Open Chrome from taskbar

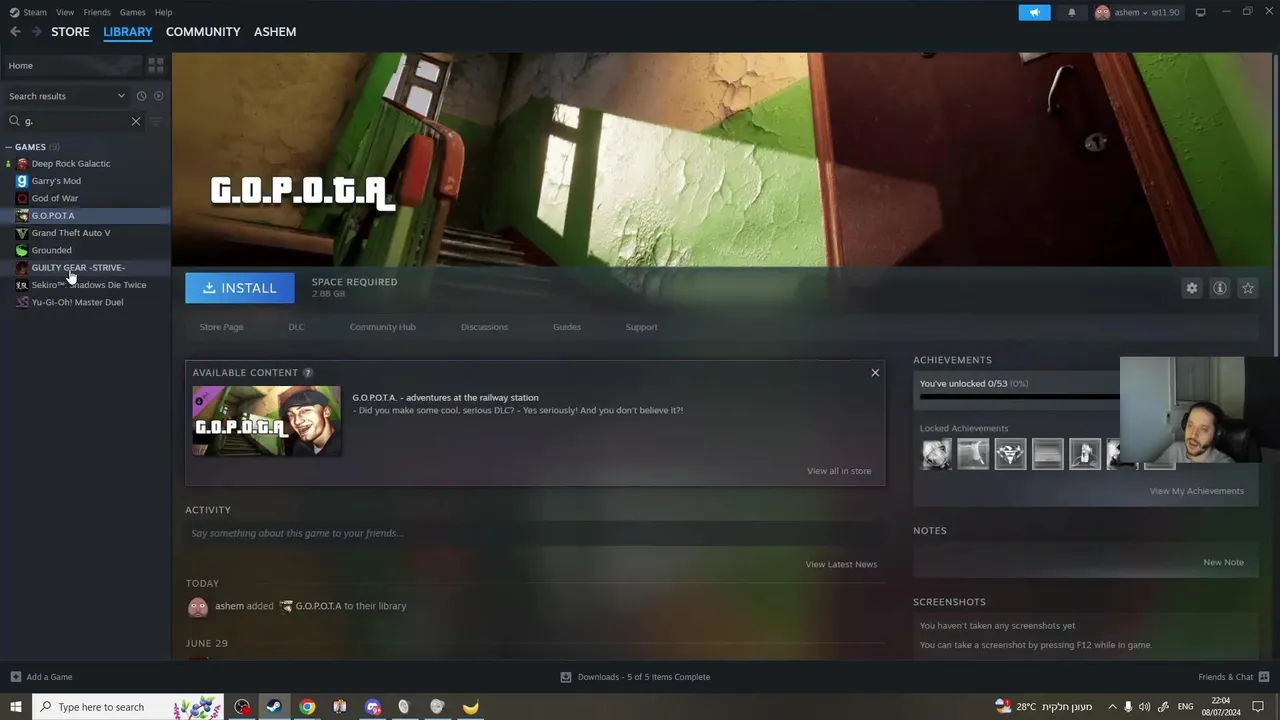coord(307,707)
